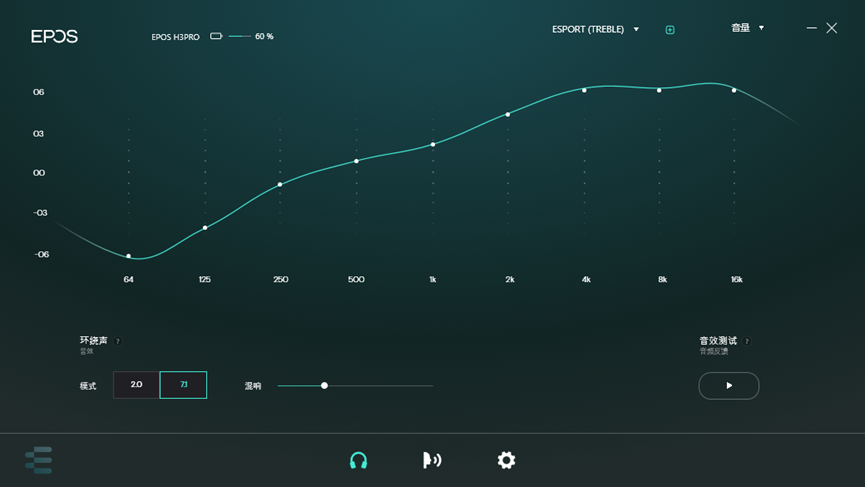
Task: Click the 16k equalizer band point
Action: tap(734, 90)
